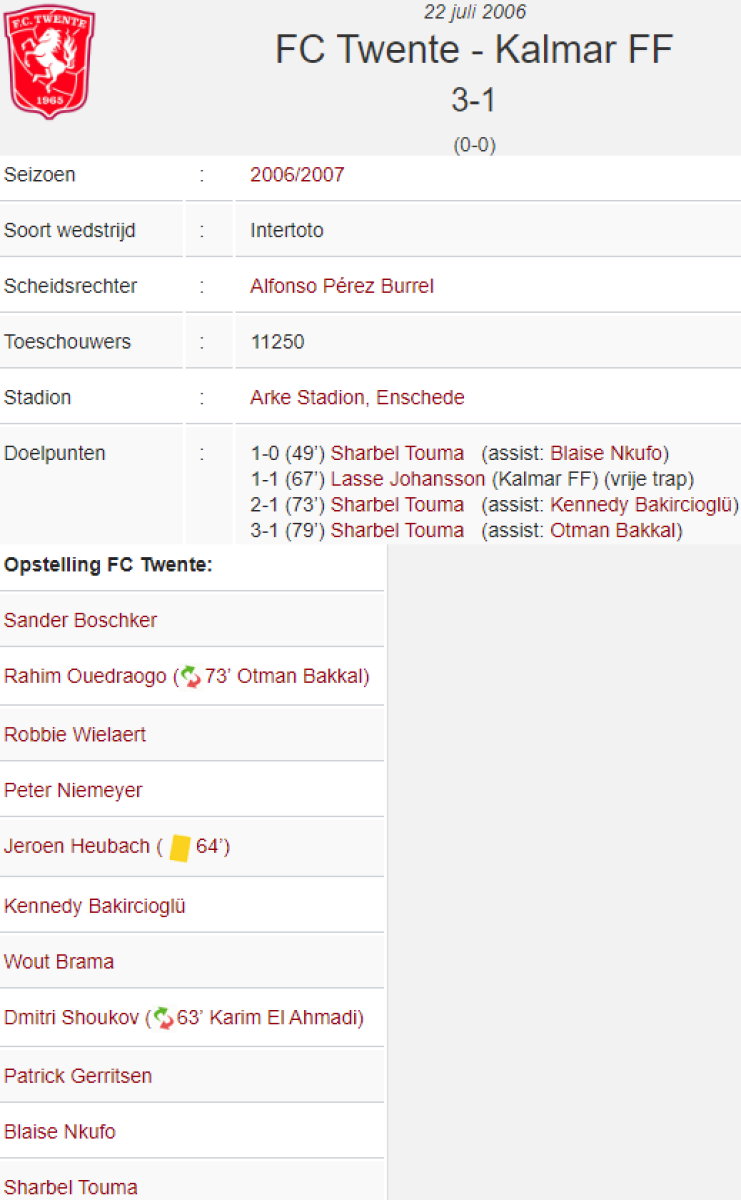The image size is (741, 1200).
Task: Select Sander Boschker in the lineup
Action: [x=80, y=620]
